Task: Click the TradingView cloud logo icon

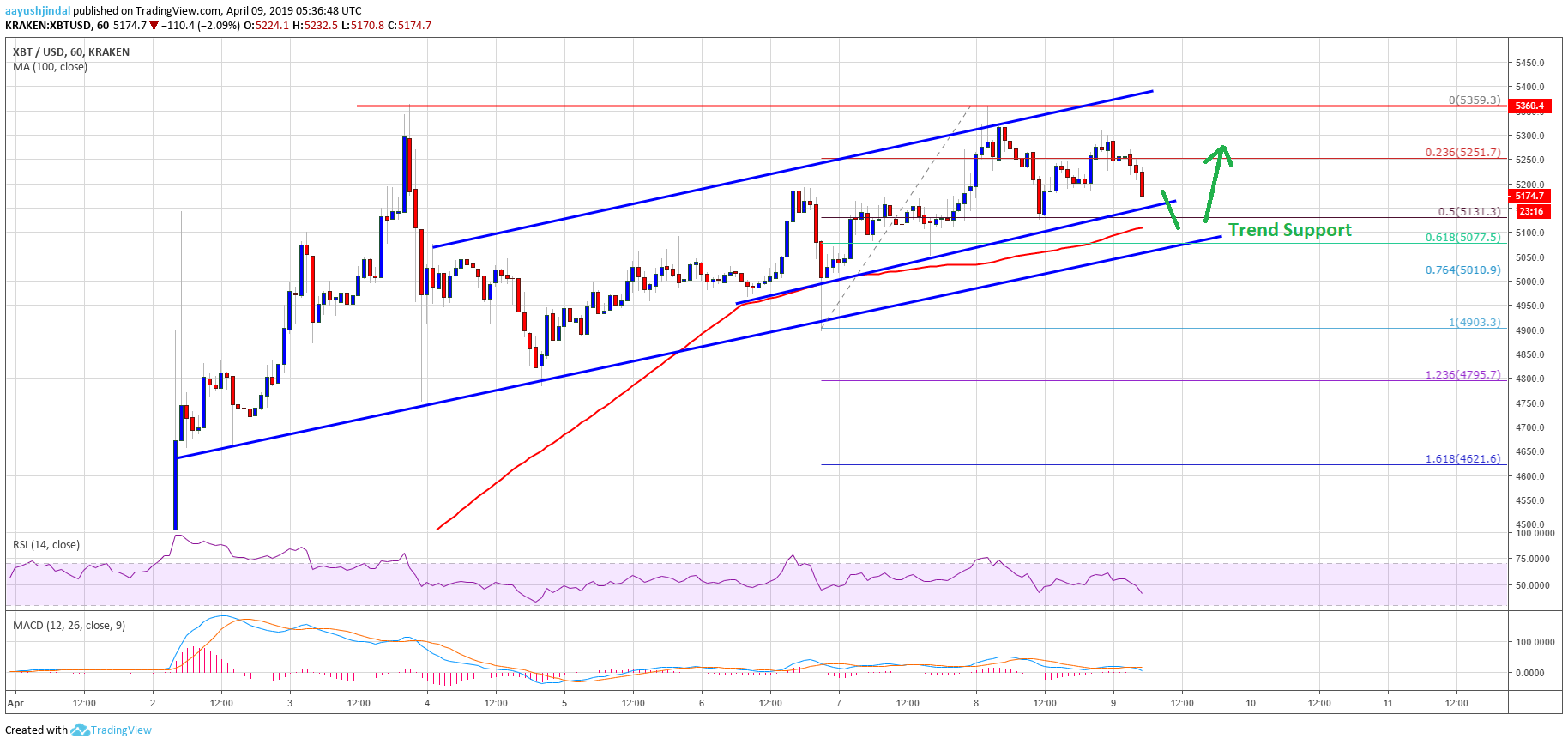Action: click(x=80, y=730)
